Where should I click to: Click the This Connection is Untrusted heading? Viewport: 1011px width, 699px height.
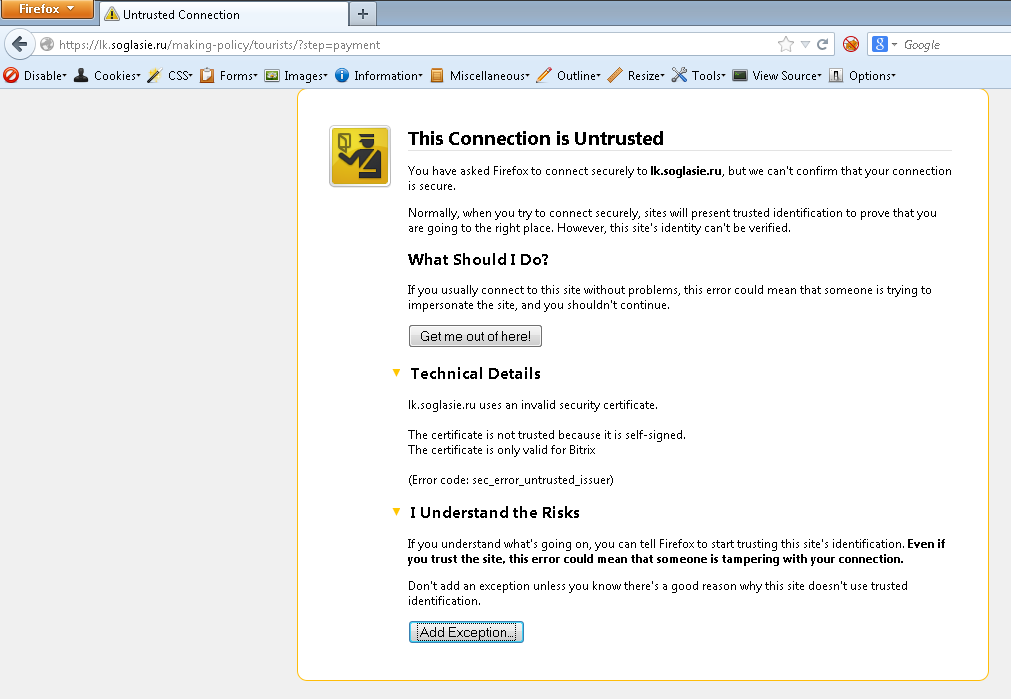(x=536, y=139)
